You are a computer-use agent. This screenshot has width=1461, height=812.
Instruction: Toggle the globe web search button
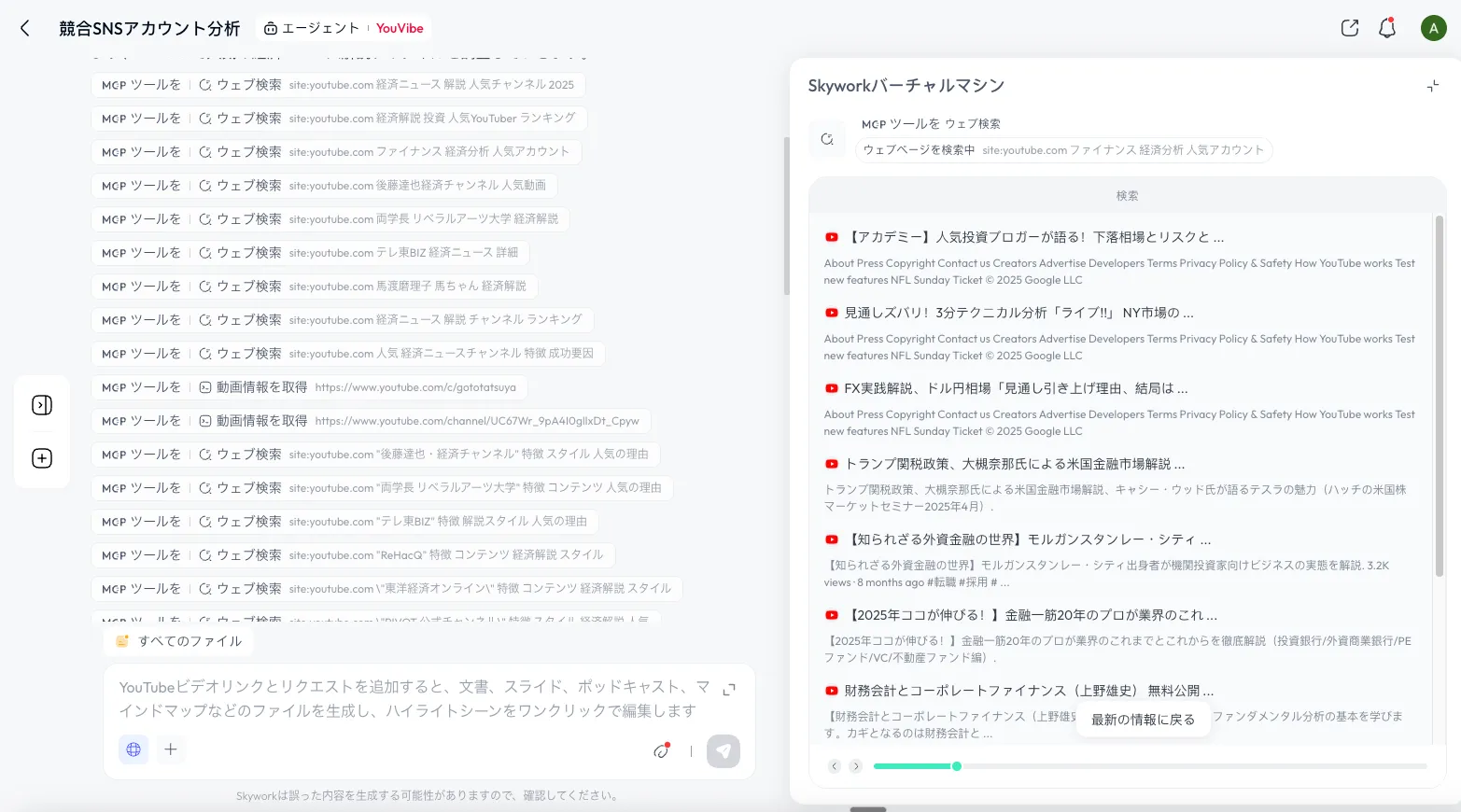(133, 749)
